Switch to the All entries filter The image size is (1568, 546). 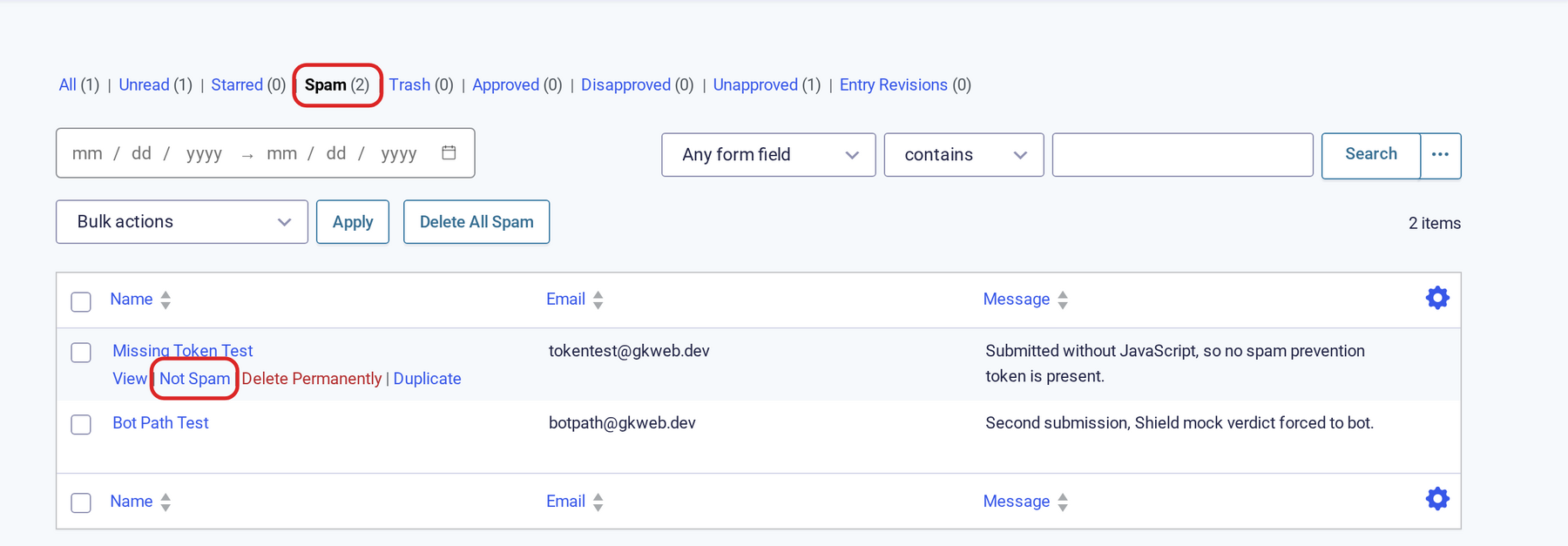[x=67, y=84]
